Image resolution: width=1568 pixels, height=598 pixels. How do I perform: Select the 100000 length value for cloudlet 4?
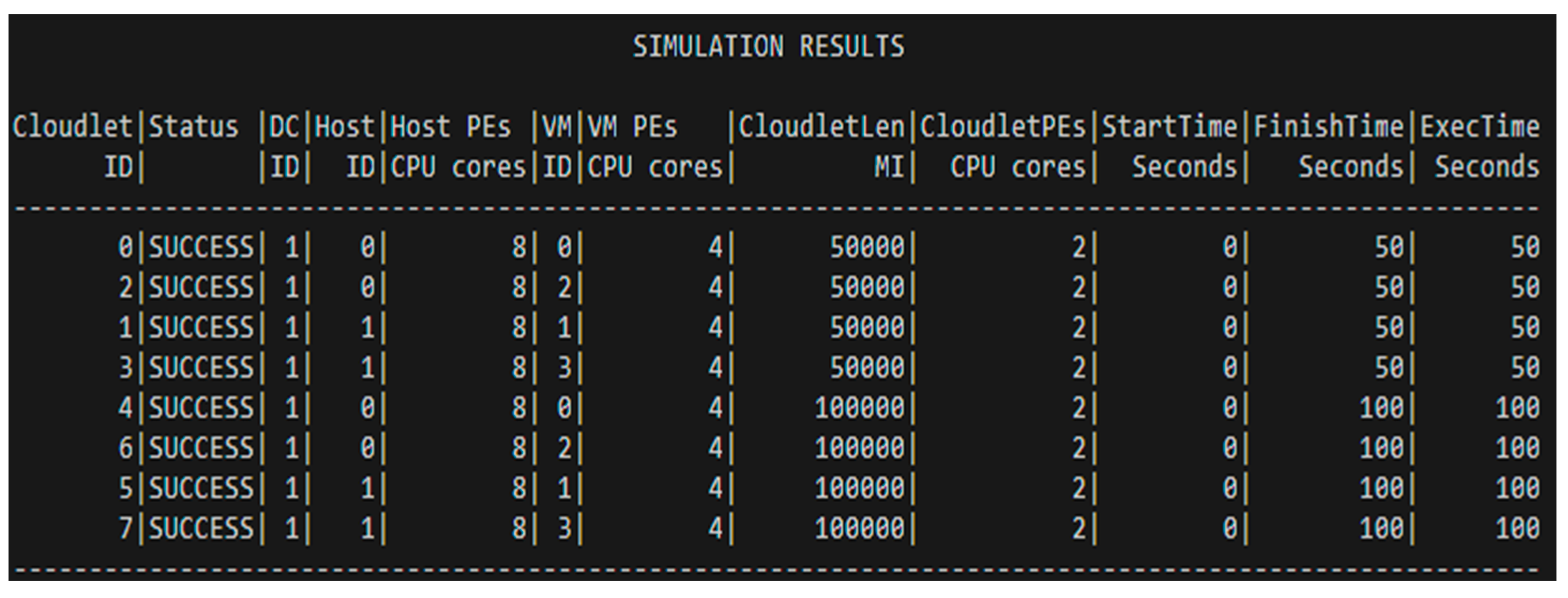[x=860, y=408]
